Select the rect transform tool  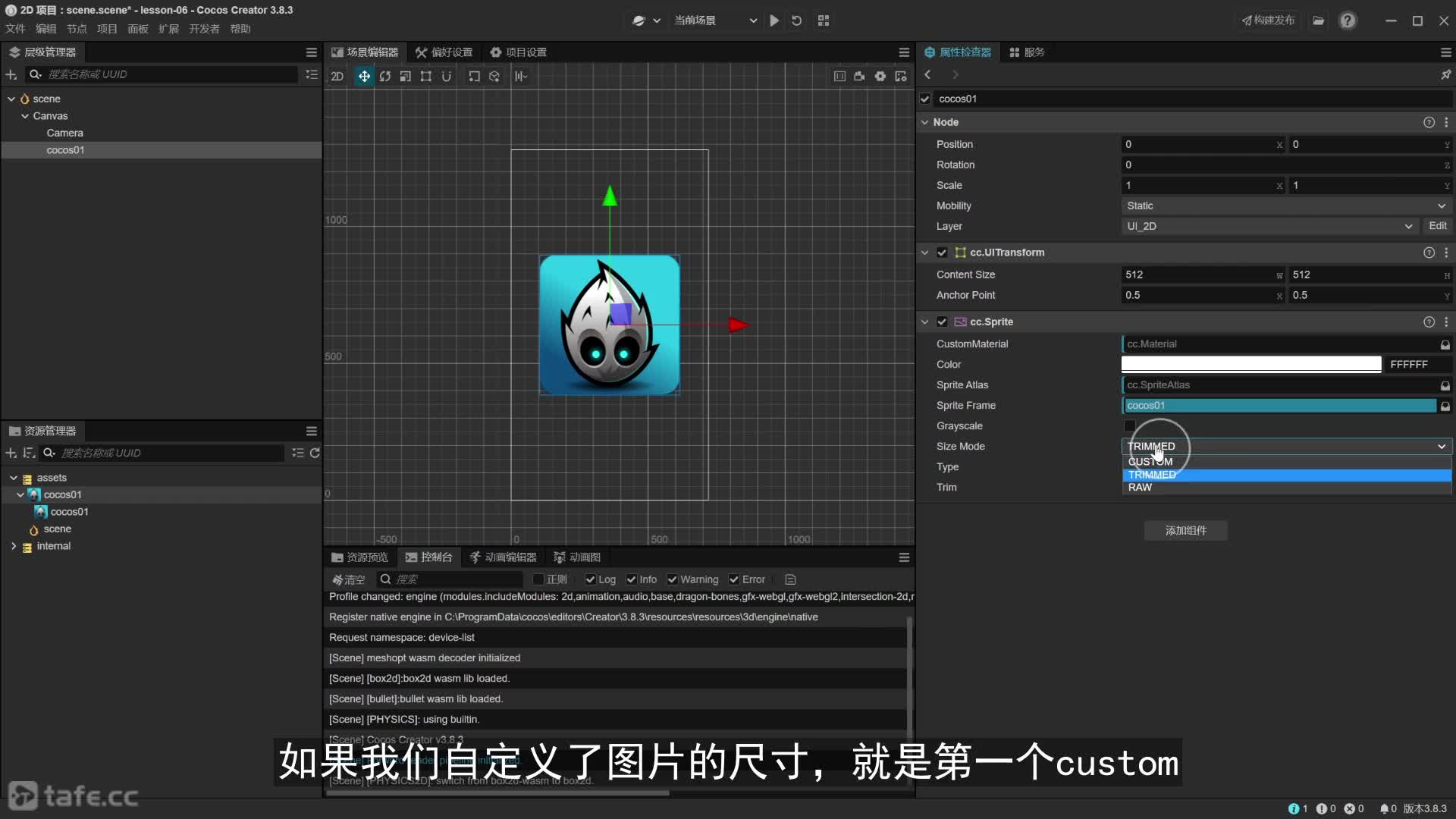(426, 77)
